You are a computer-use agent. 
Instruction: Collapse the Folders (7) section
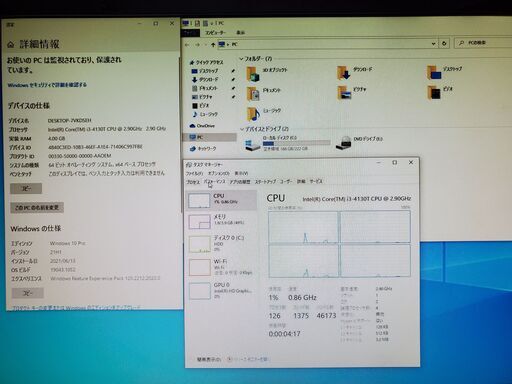click(241, 59)
